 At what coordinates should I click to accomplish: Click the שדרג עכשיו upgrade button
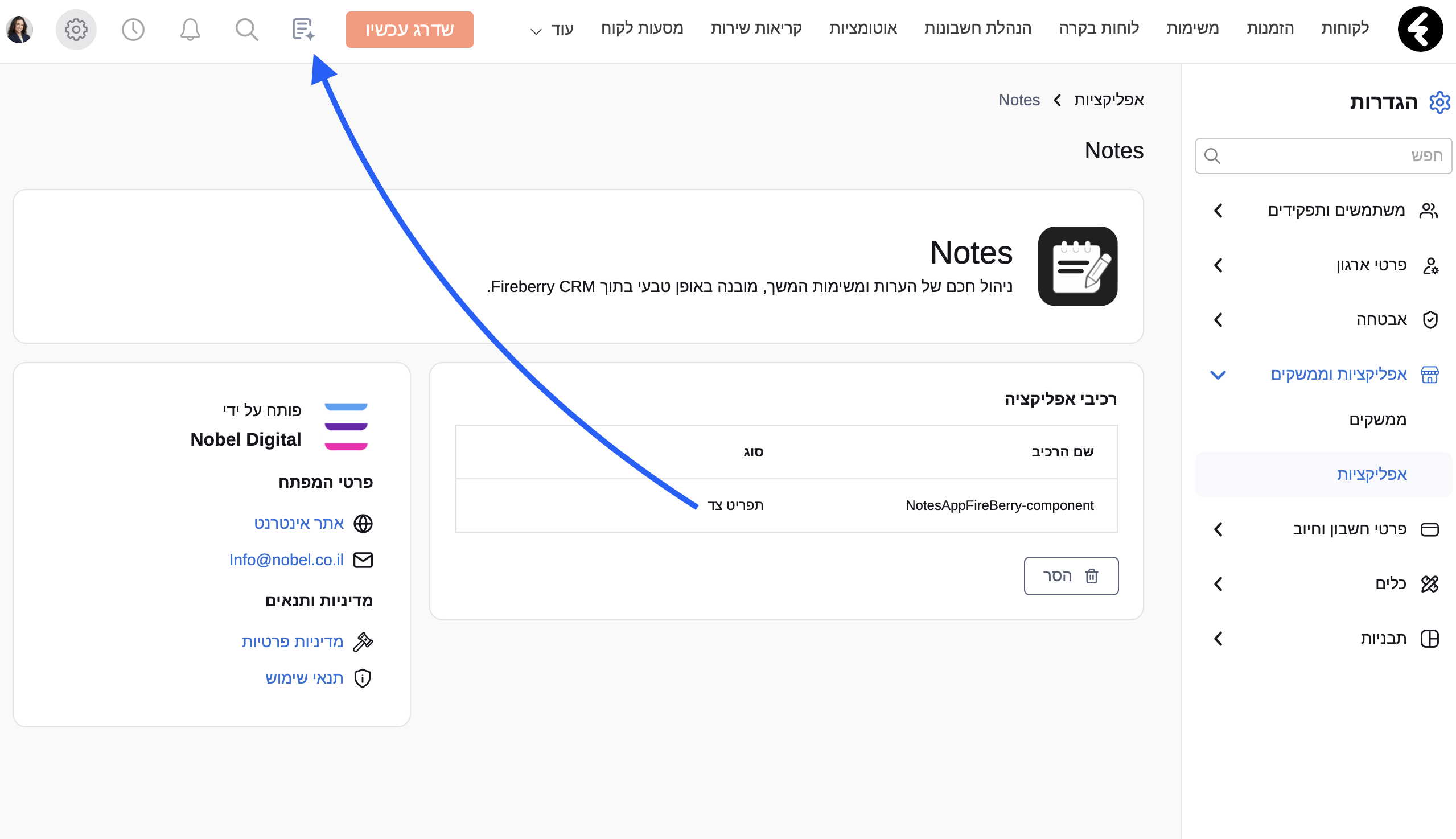(409, 30)
